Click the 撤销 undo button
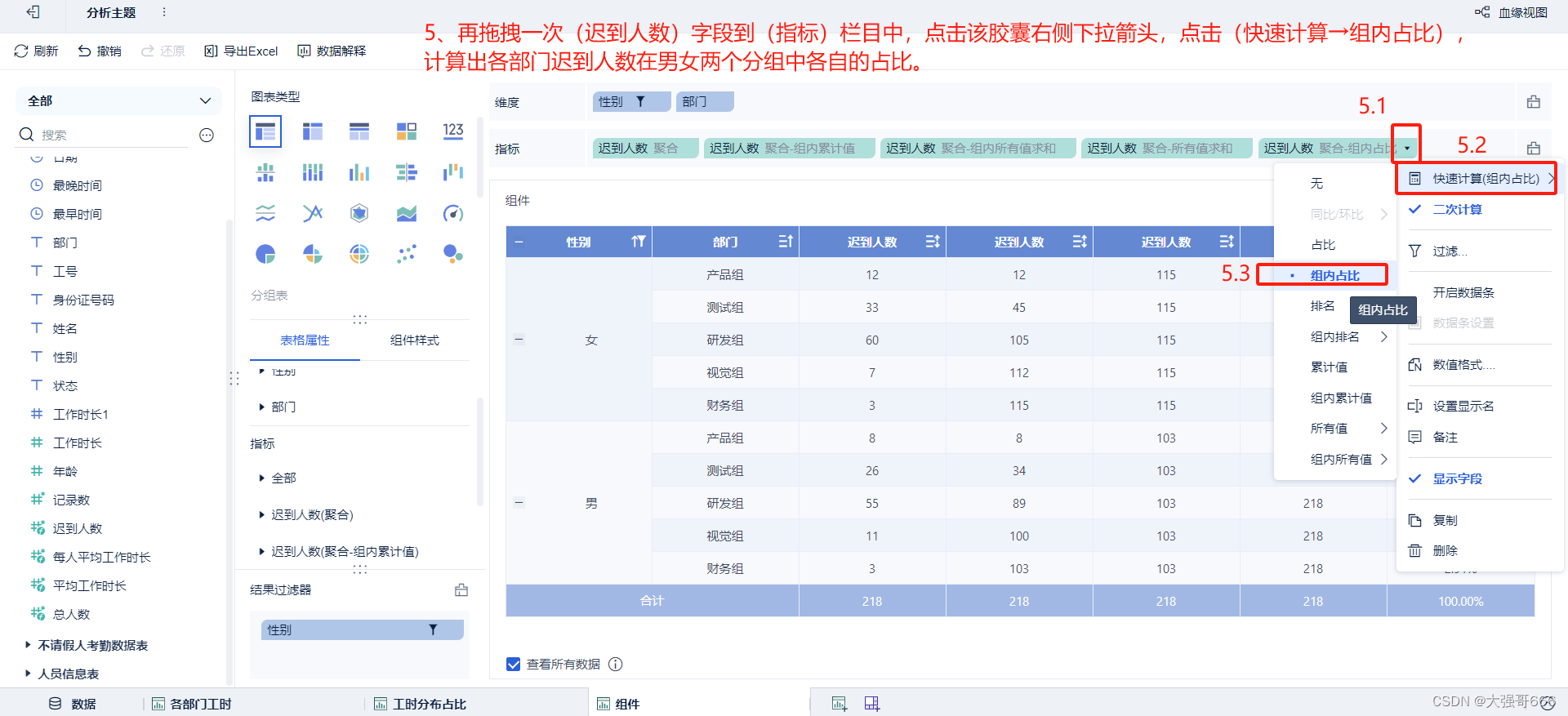This screenshot has width=1568, height=716. pos(100,51)
